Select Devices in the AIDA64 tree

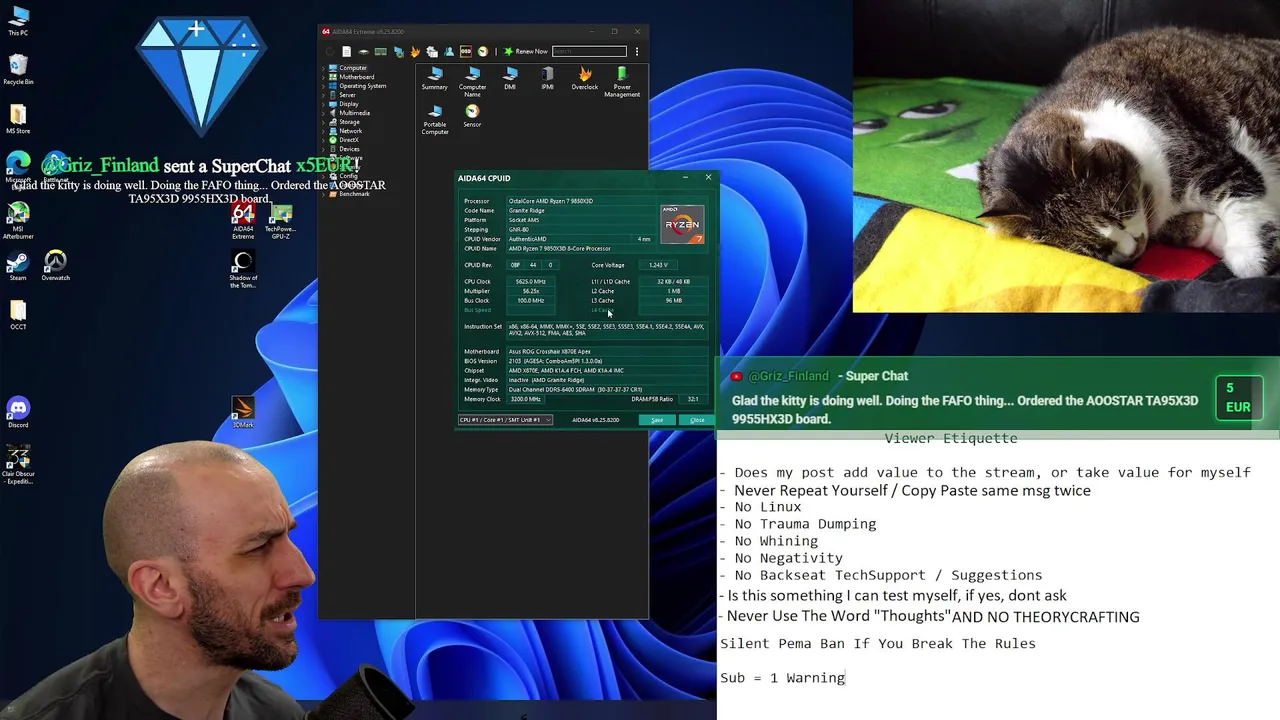pyautogui.click(x=349, y=149)
